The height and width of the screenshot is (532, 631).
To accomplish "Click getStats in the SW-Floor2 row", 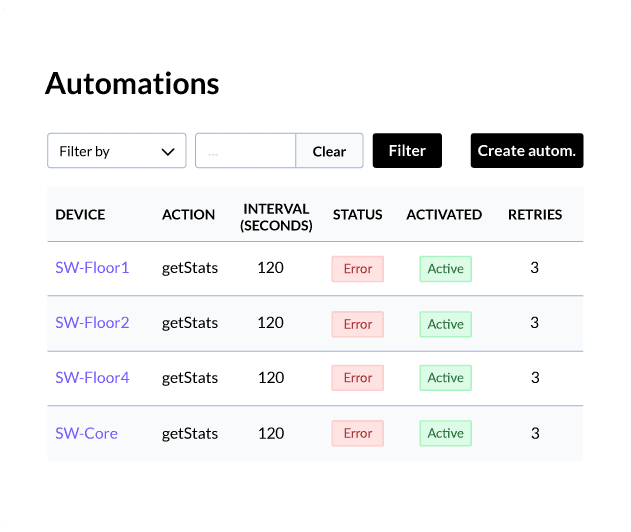I will tap(190, 323).
